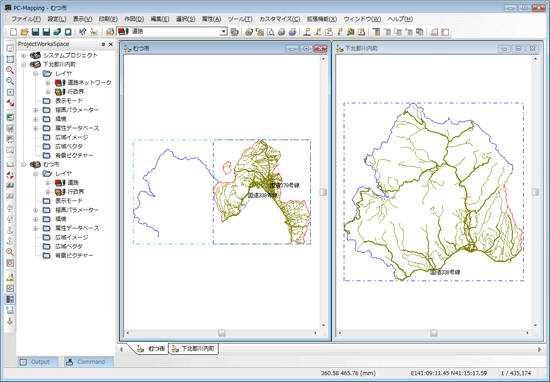Close the ProjectWorksSpace panel
Screen dimensions: 550x382
click(x=111, y=44)
